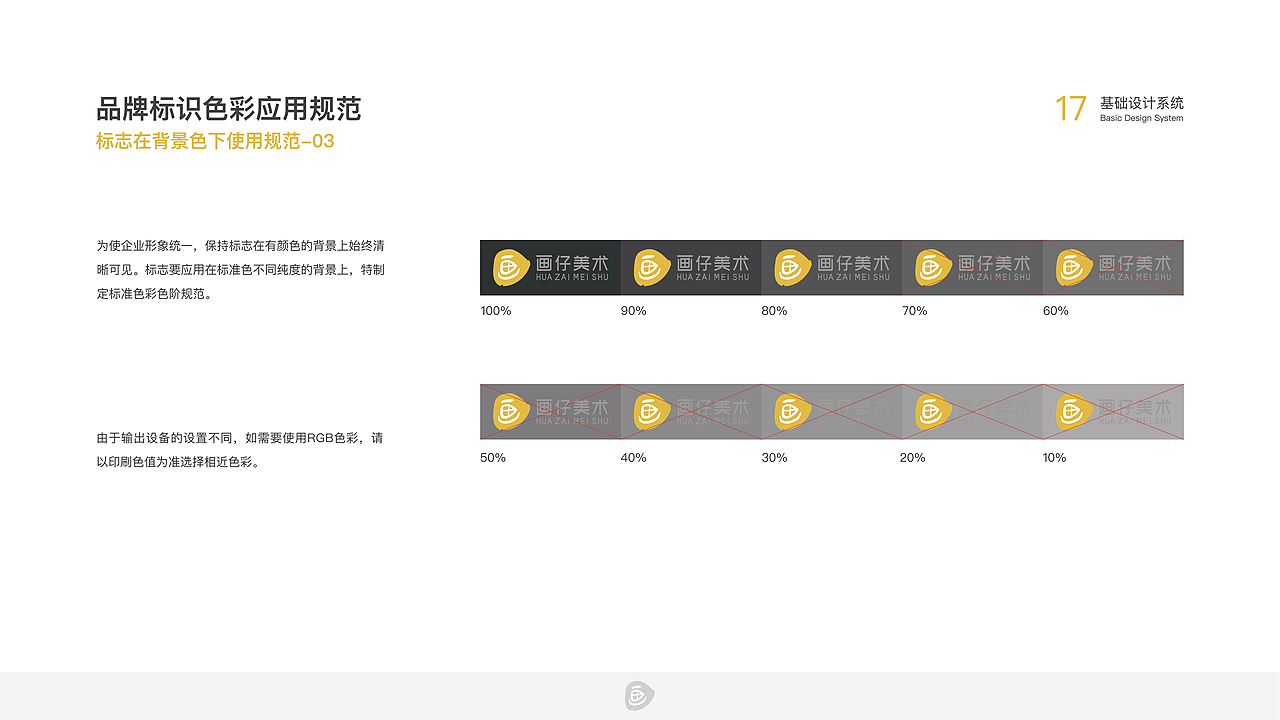Select the 画仔美术 wordmark on the 70% swatch
Screen dimensions: 1280x720
pos(995,263)
